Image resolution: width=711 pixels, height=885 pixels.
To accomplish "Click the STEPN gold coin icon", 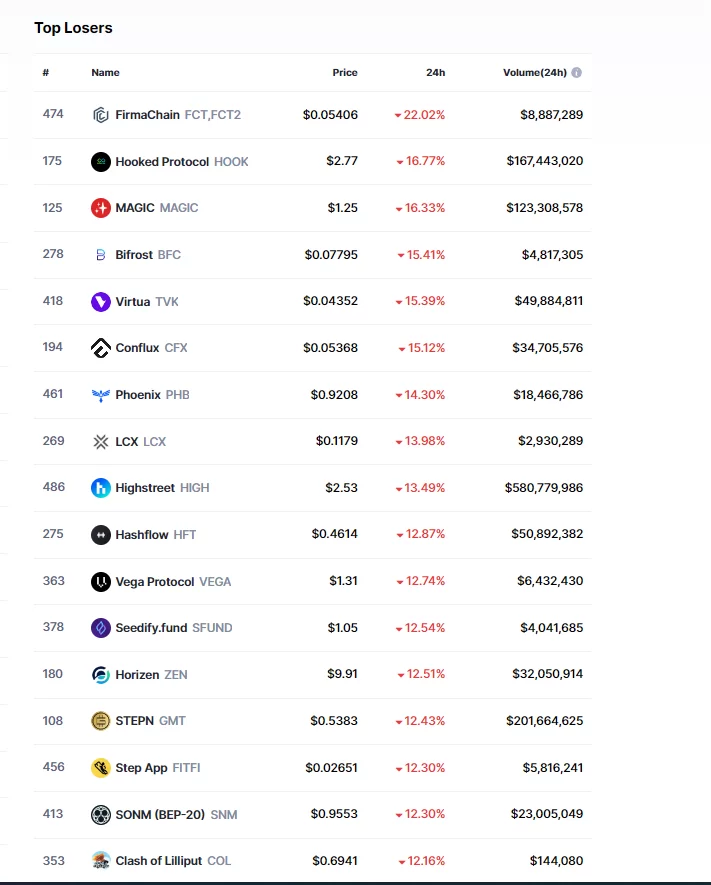I will (x=100, y=721).
